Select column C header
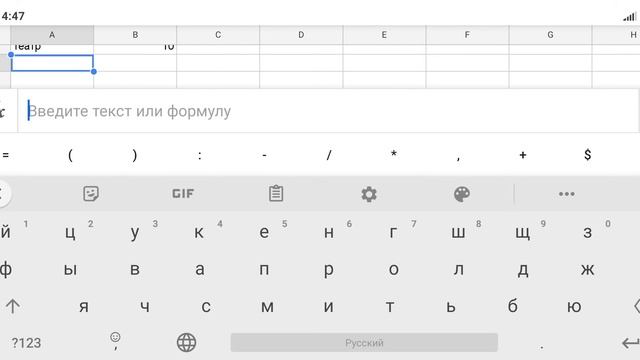 pos(218,35)
